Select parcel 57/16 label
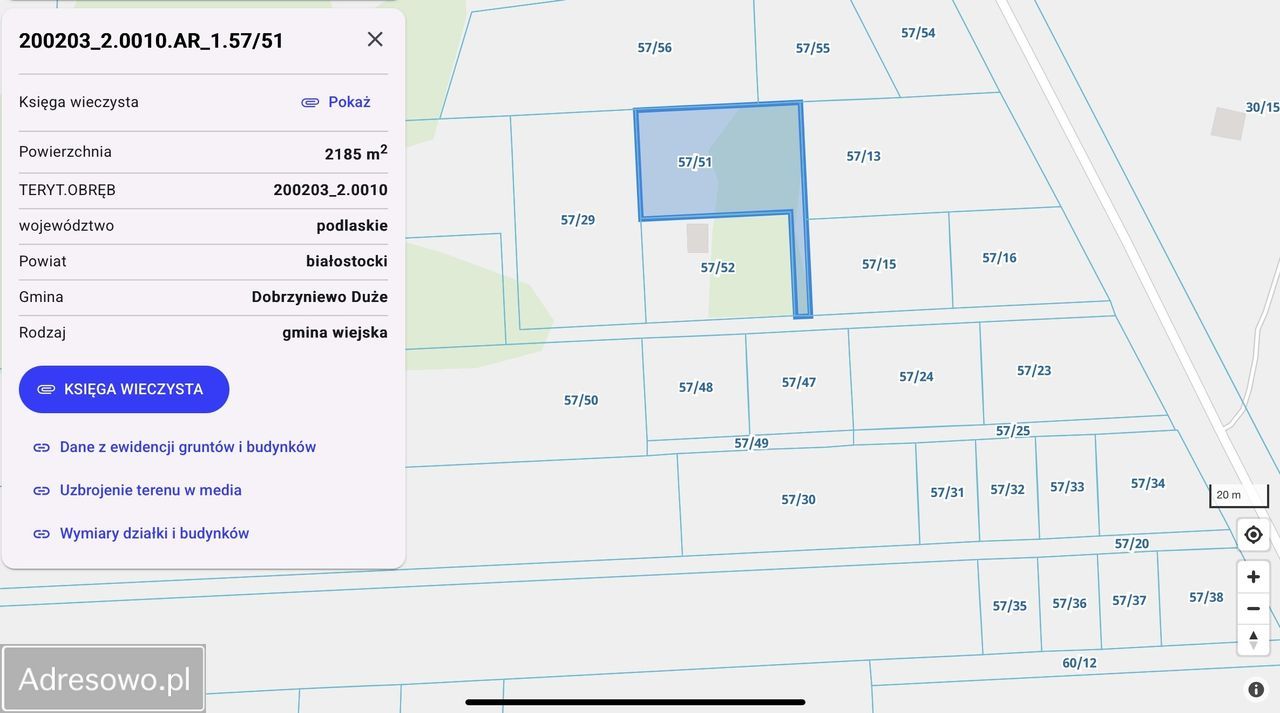The height and width of the screenshot is (713, 1280). [999, 258]
